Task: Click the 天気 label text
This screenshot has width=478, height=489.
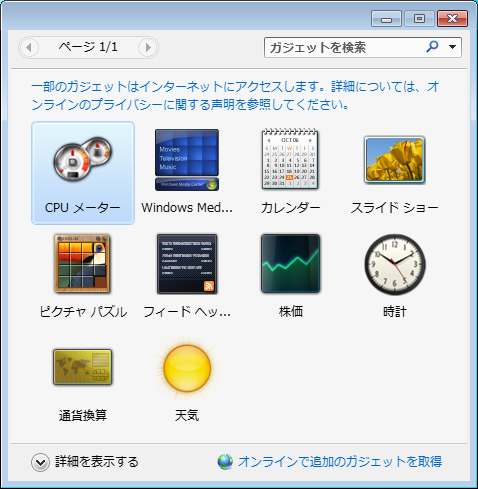Action: click(187, 415)
